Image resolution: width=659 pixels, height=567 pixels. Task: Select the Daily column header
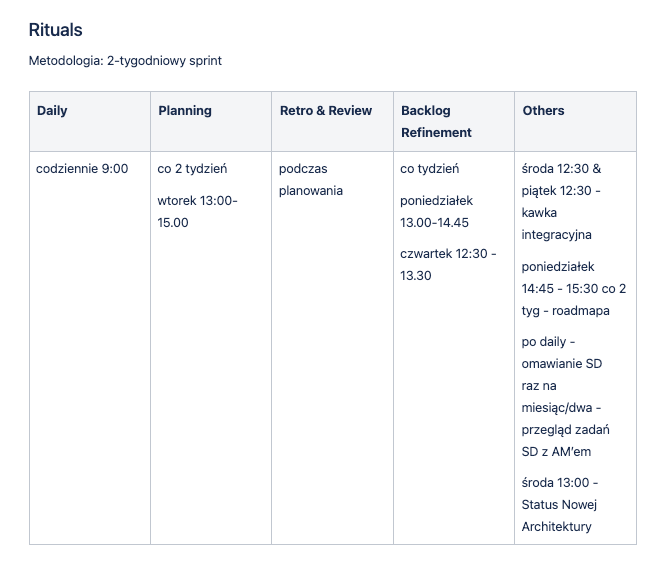coord(52,111)
